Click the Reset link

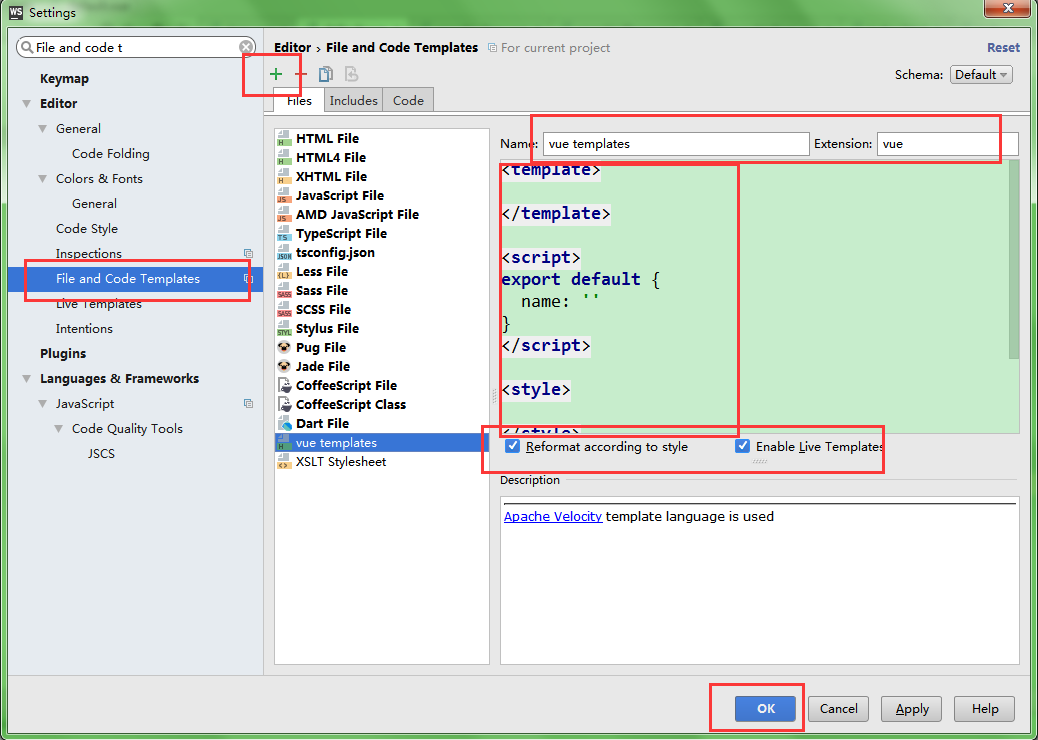1004,48
